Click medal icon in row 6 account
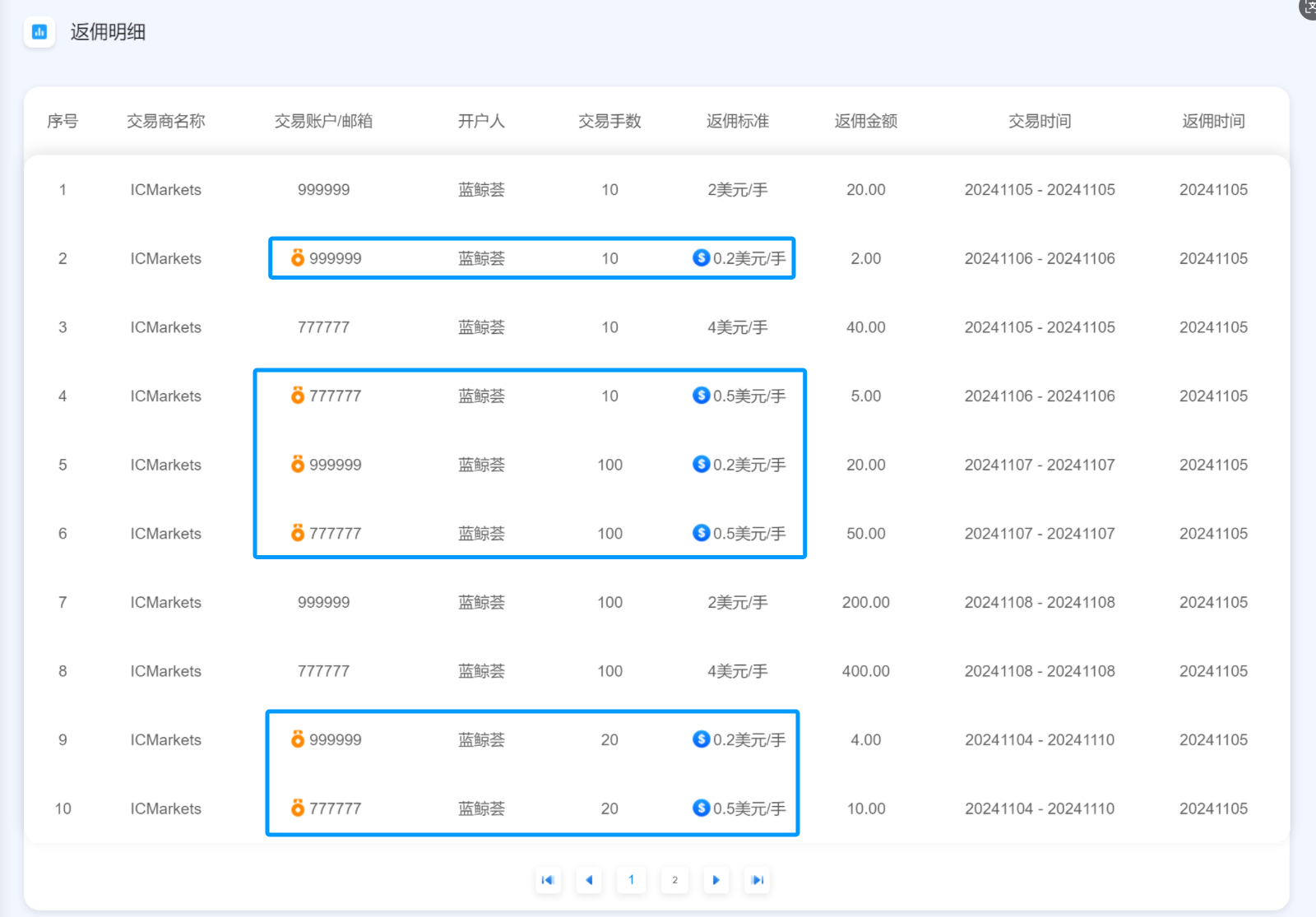Screen dimensions: 1316x917 click(298, 533)
